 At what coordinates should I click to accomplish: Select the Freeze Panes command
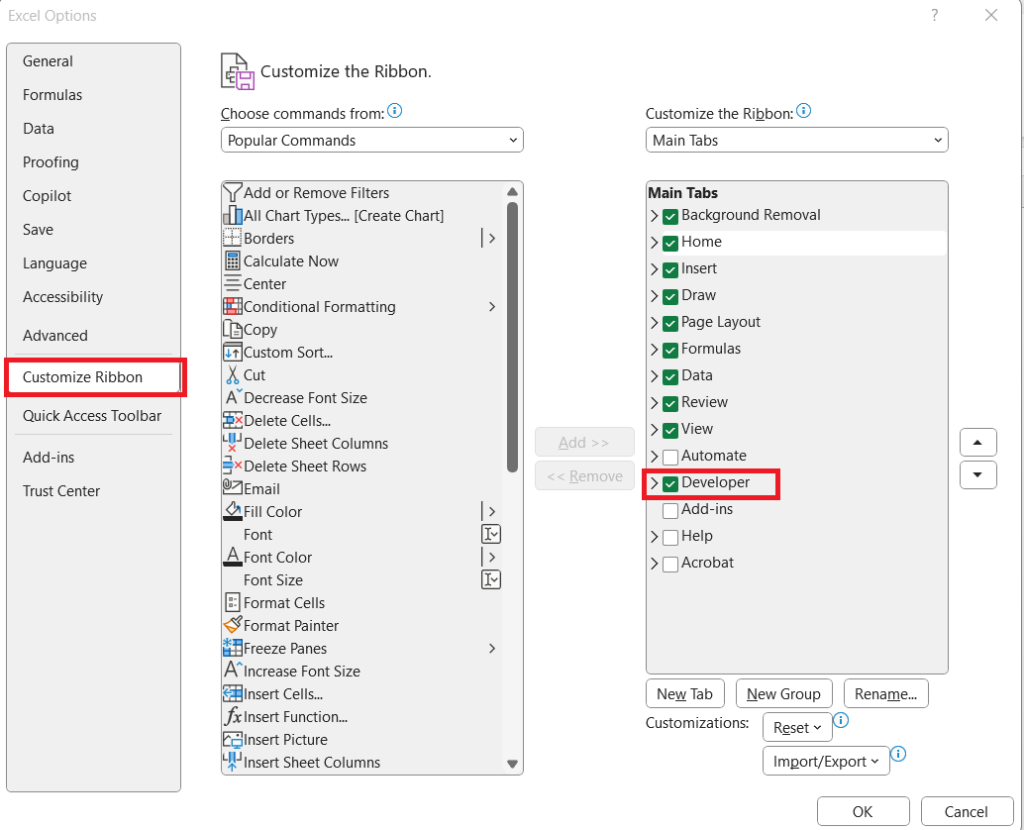pos(284,648)
